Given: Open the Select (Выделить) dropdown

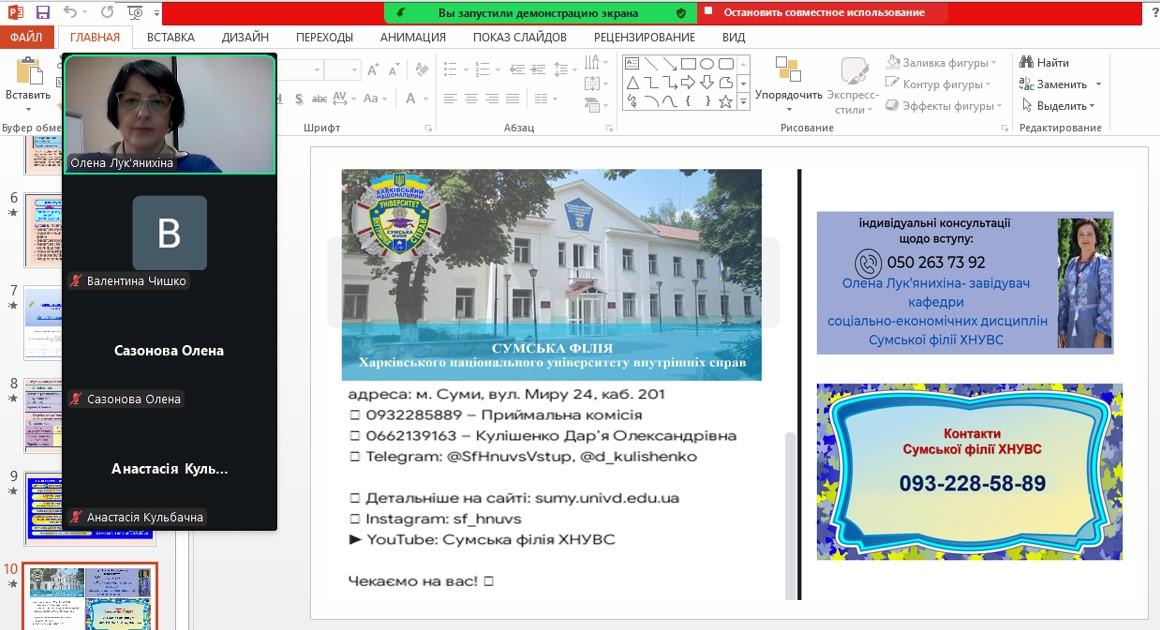Looking at the screenshot, I should pyautogui.click(x=1059, y=106).
